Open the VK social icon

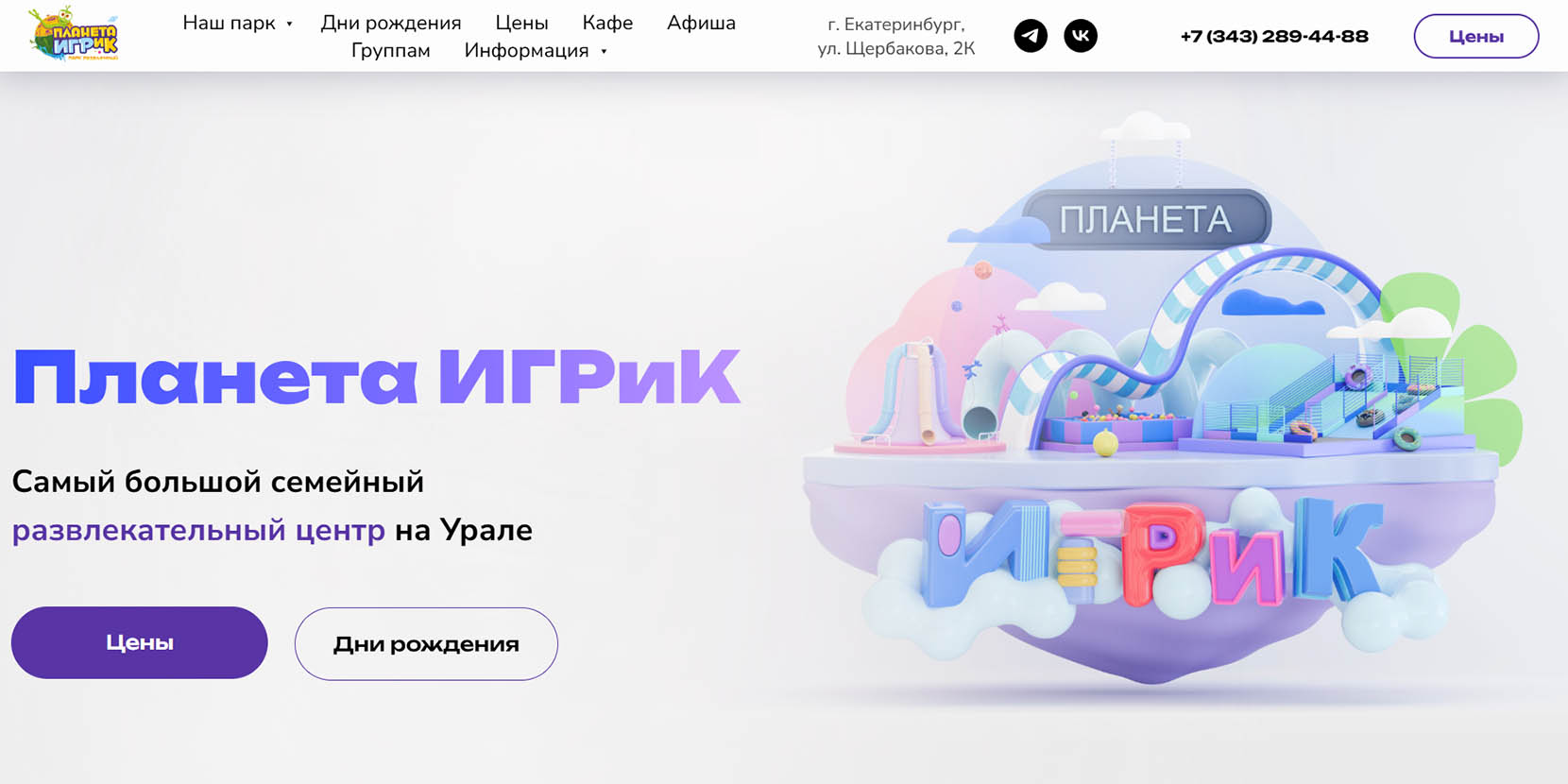(x=1081, y=36)
